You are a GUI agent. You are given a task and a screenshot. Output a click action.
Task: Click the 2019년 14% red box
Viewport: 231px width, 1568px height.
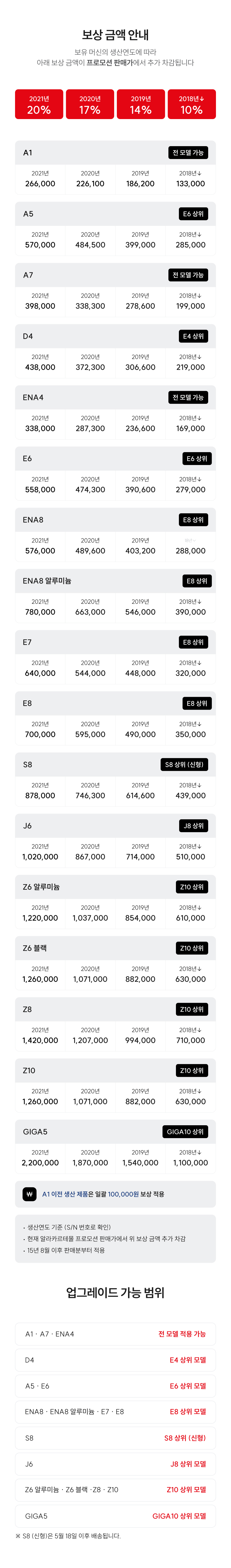141,104
